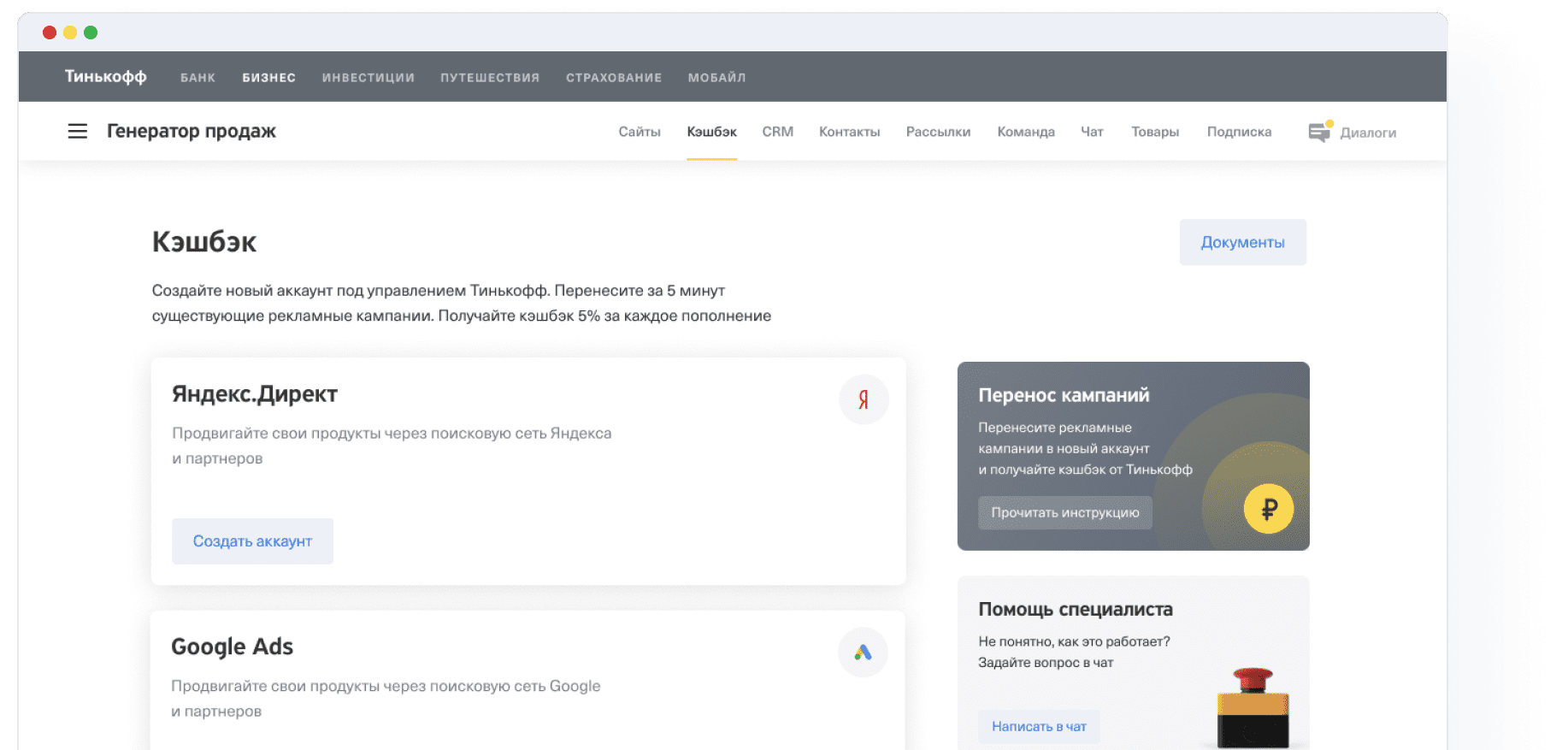Open the hamburger menu icon
The image size is (1568, 750).
(x=78, y=131)
